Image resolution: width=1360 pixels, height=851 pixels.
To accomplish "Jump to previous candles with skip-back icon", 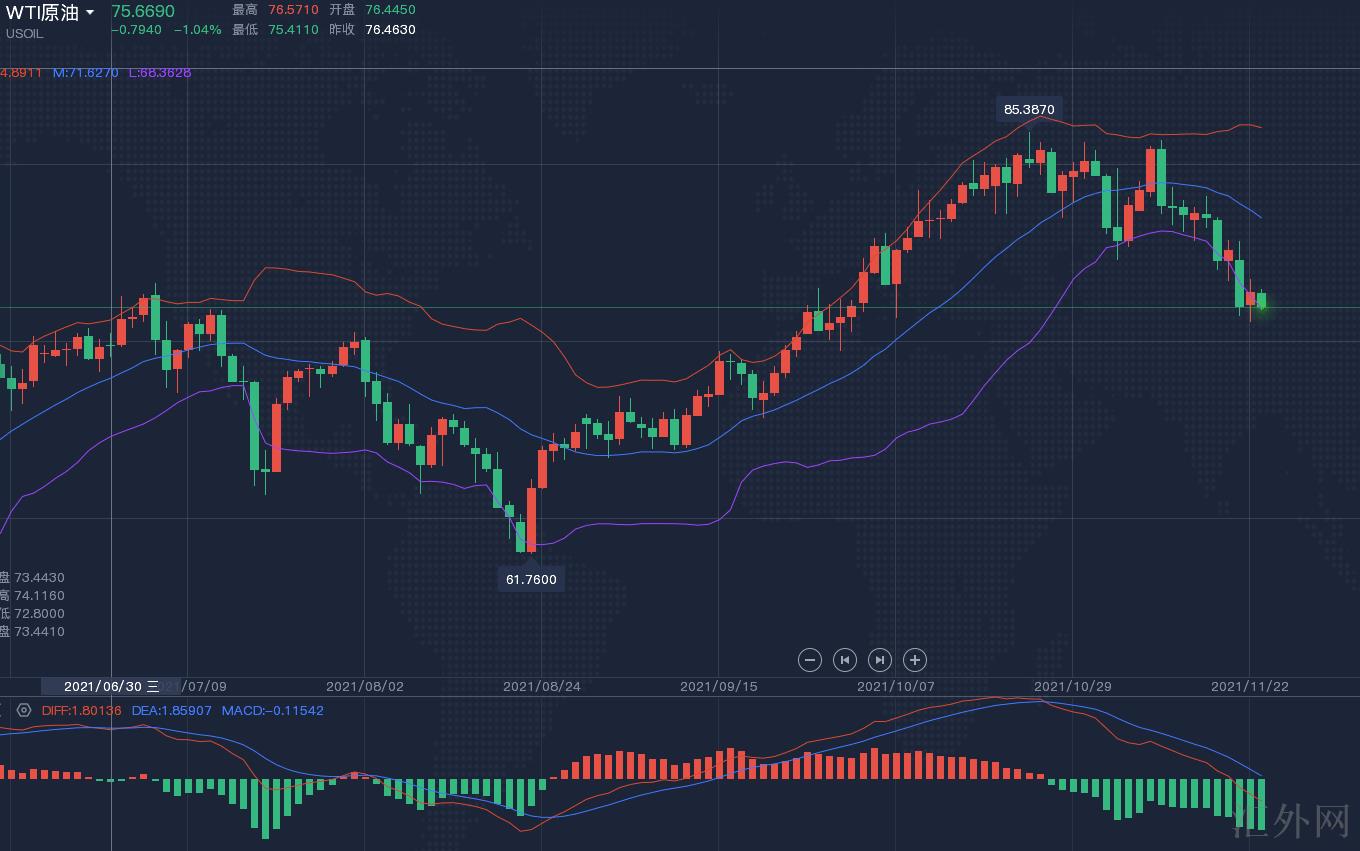I will click(845, 660).
